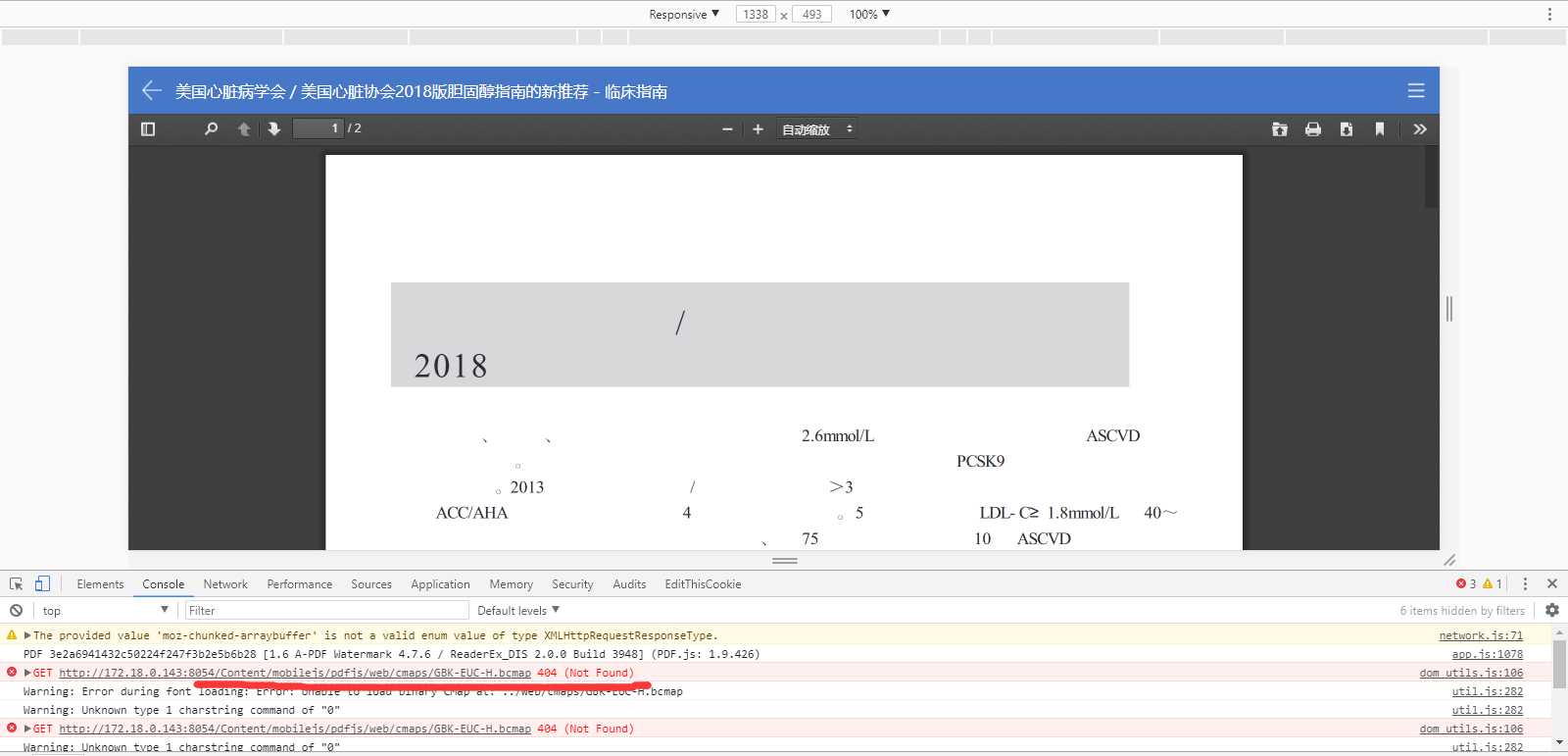Expand the PDF secondary tools menu
This screenshot has width=1568, height=756.
point(1420,129)
